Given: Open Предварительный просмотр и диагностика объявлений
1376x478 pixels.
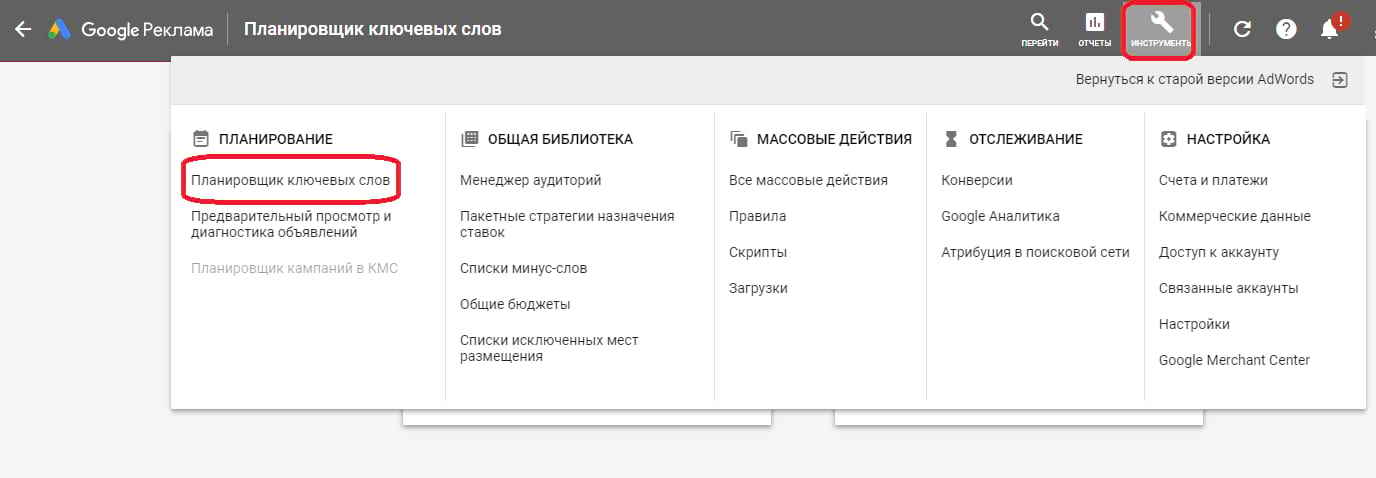Looking at the screenshot, I should [291, 224].
